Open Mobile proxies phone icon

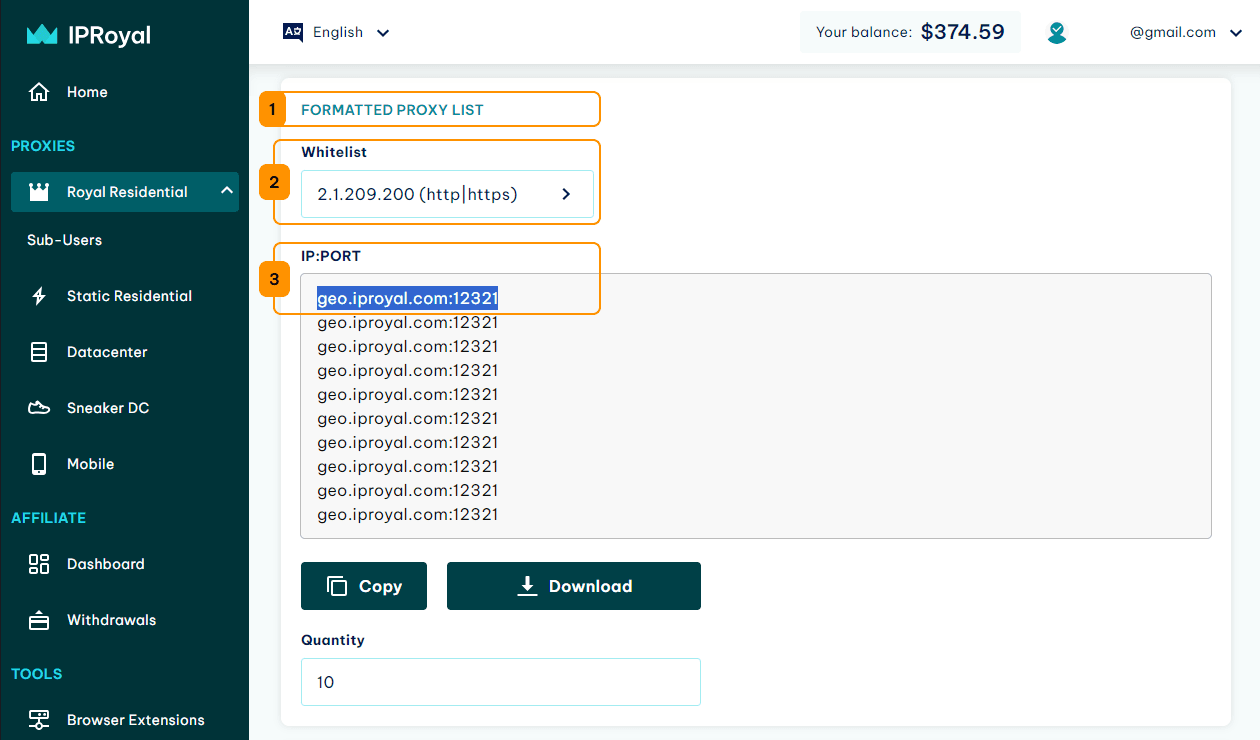coord(38,463)
